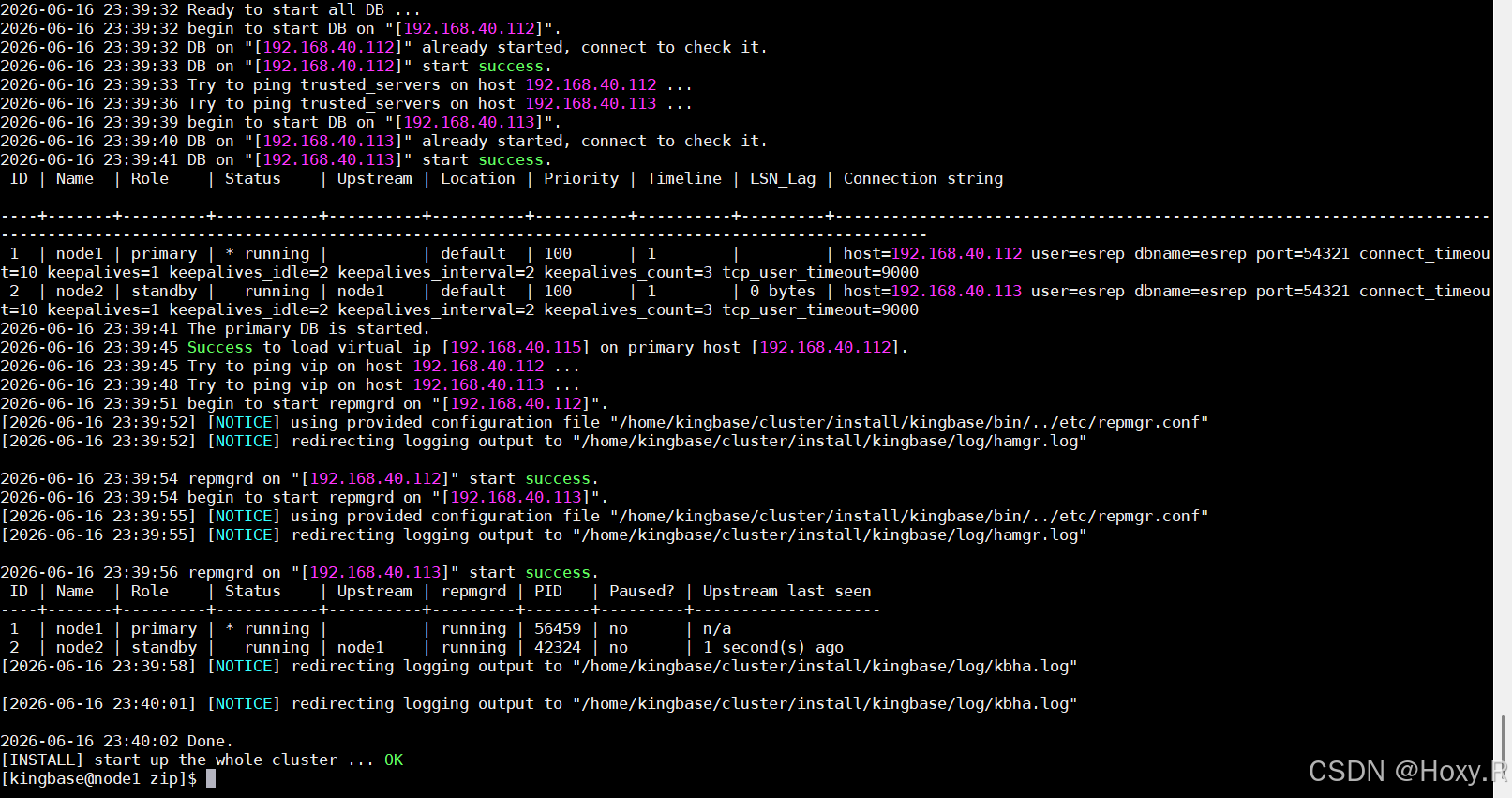This screenshot has width=1512, height=798.
Task: Click the "Priority" column header
Action: [x=581, y=178]
